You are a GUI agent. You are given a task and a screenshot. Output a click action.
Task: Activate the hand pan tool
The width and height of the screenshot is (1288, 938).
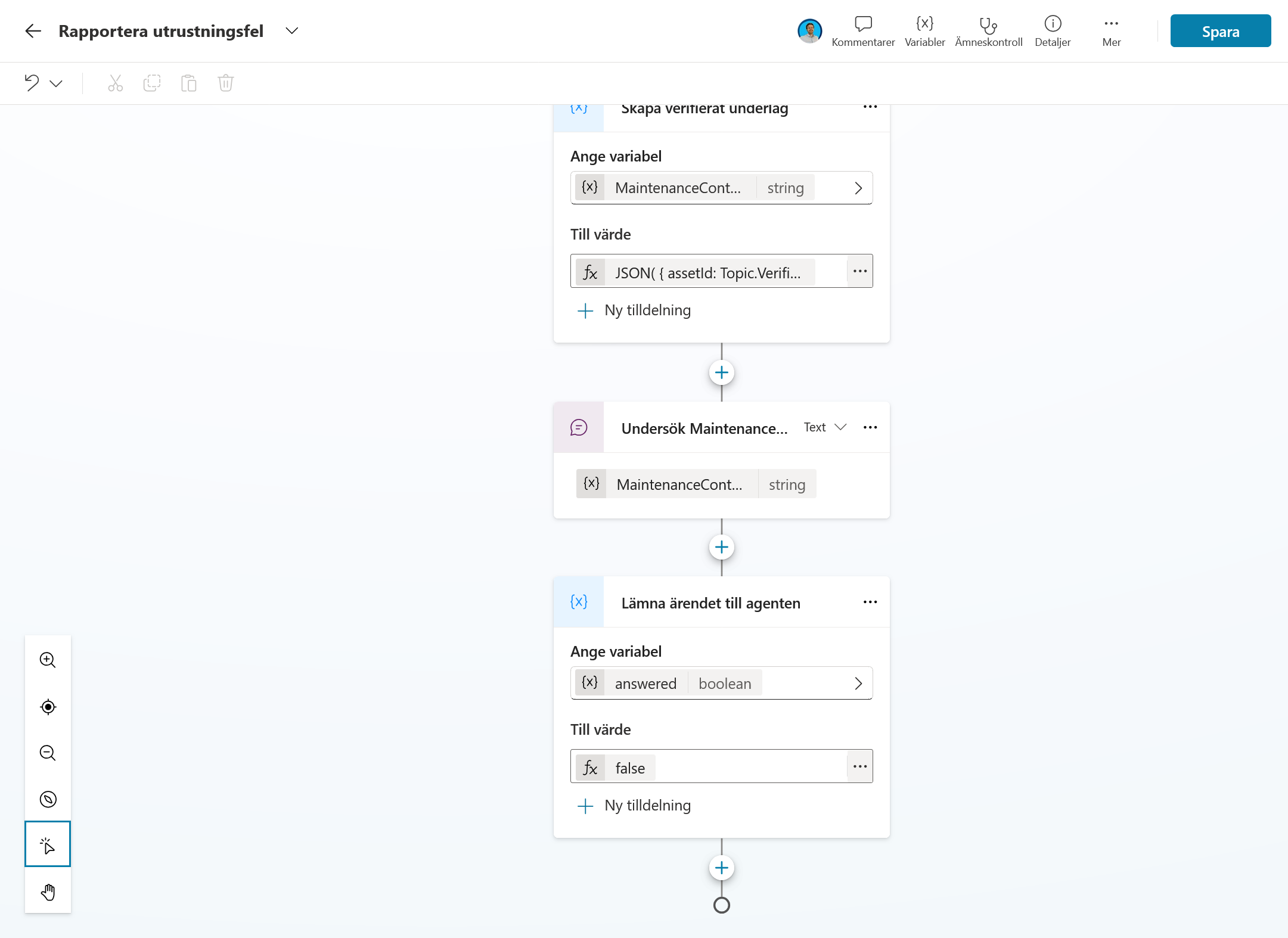pos(48,892)
